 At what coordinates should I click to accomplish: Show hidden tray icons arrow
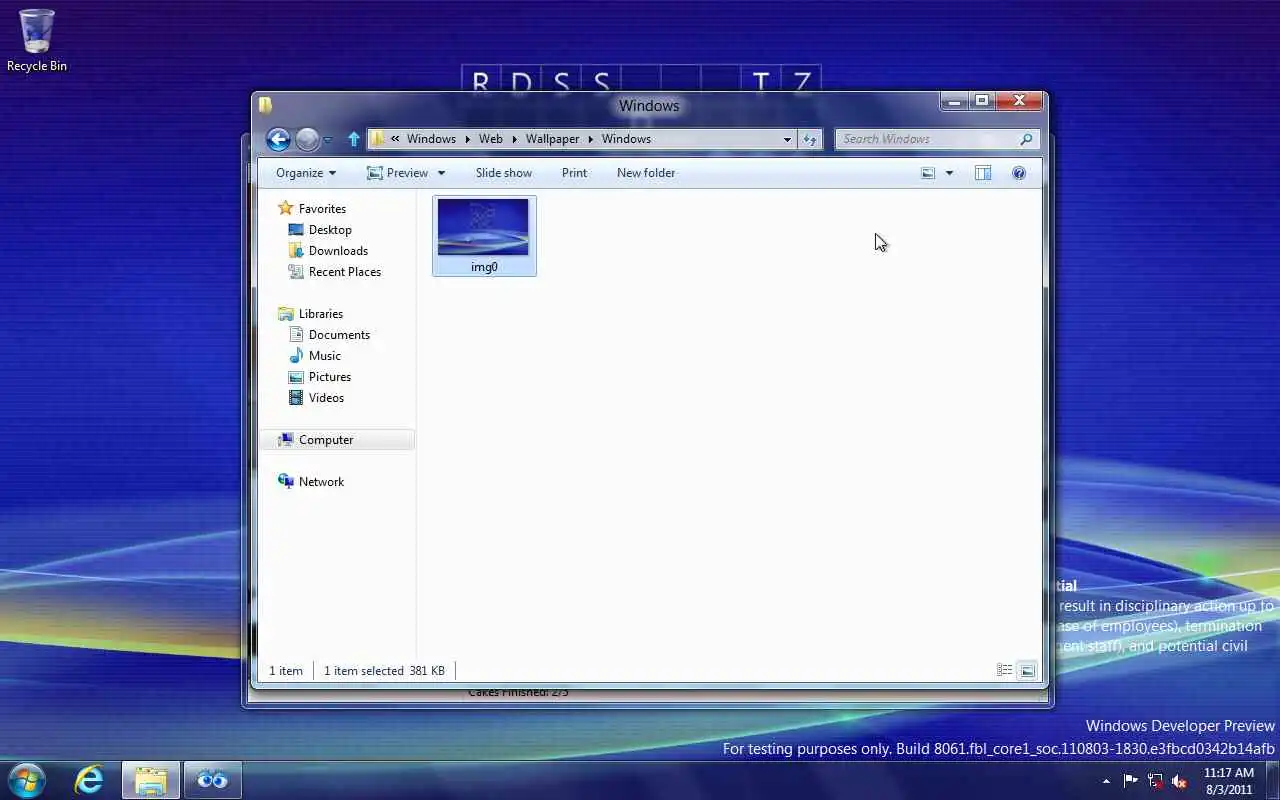[x=1106, y=781]
